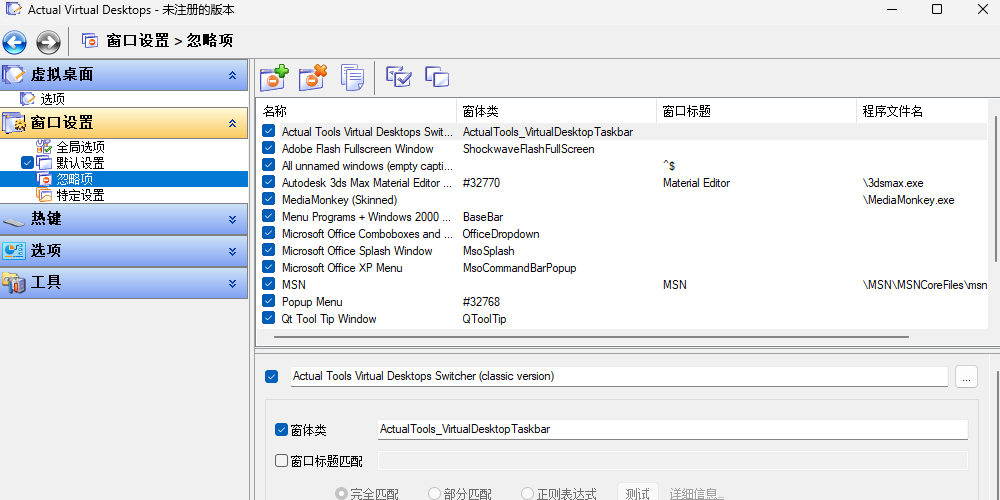Click the icon next to 选项 under 虚拟桌面
This screenshot has width=1000, height=500.
point(27,99)
